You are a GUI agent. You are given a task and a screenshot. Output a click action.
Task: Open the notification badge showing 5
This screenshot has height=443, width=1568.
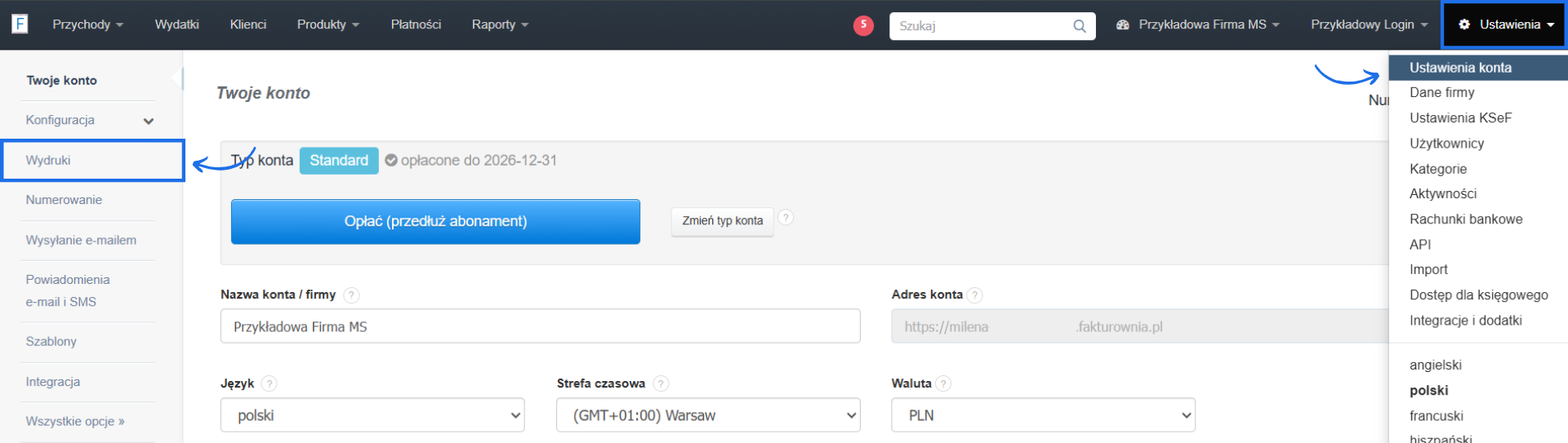pos(863,25)
